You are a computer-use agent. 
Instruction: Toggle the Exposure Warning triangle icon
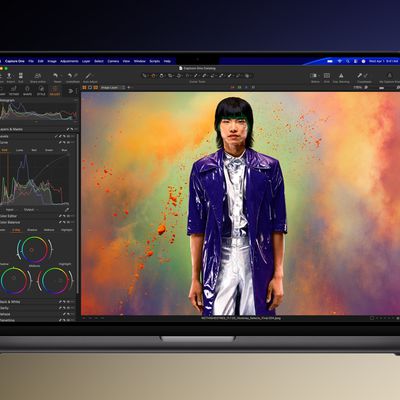click(x=341, y=76)
